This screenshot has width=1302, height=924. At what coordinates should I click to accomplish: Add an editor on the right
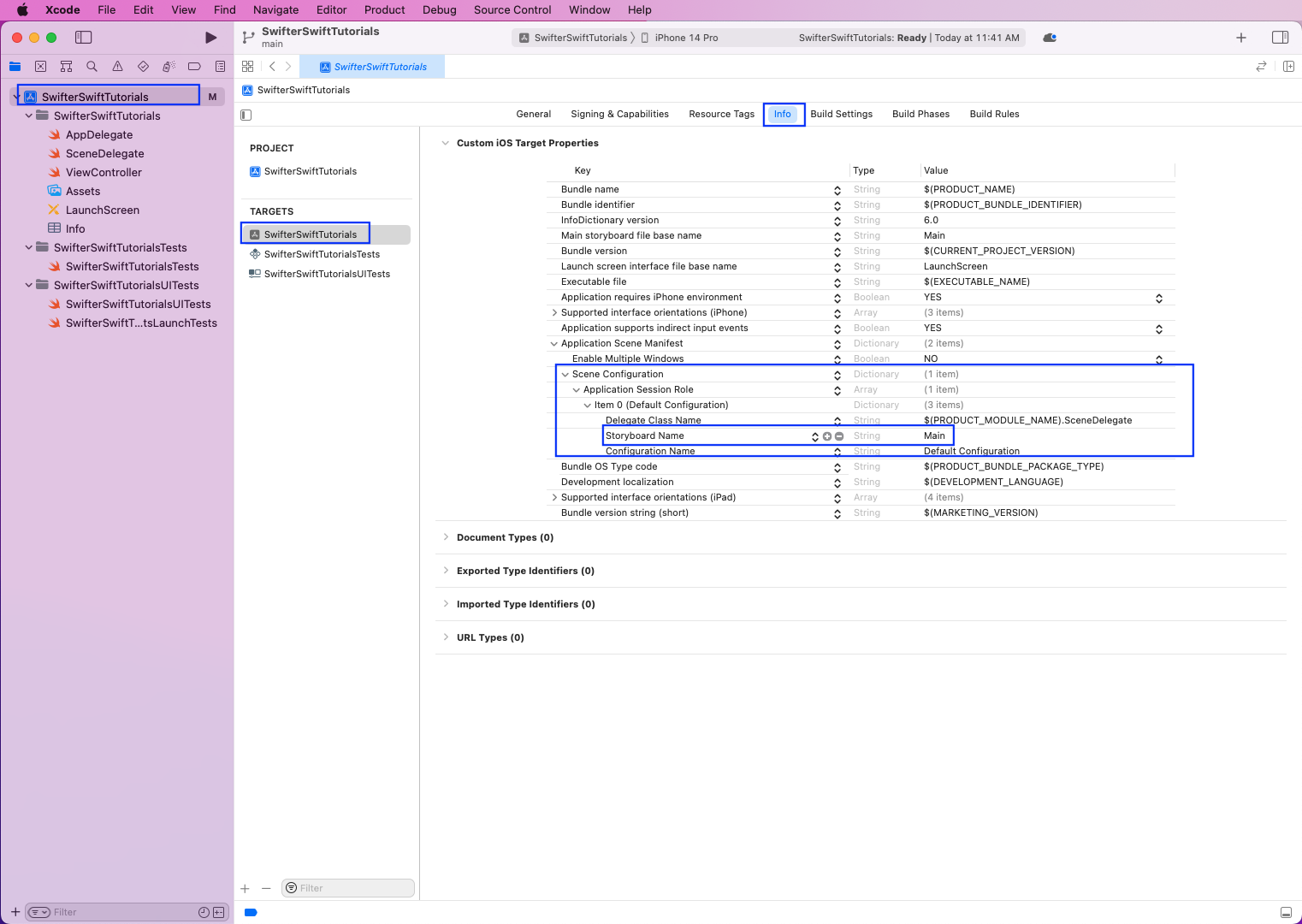(1288, 67)
